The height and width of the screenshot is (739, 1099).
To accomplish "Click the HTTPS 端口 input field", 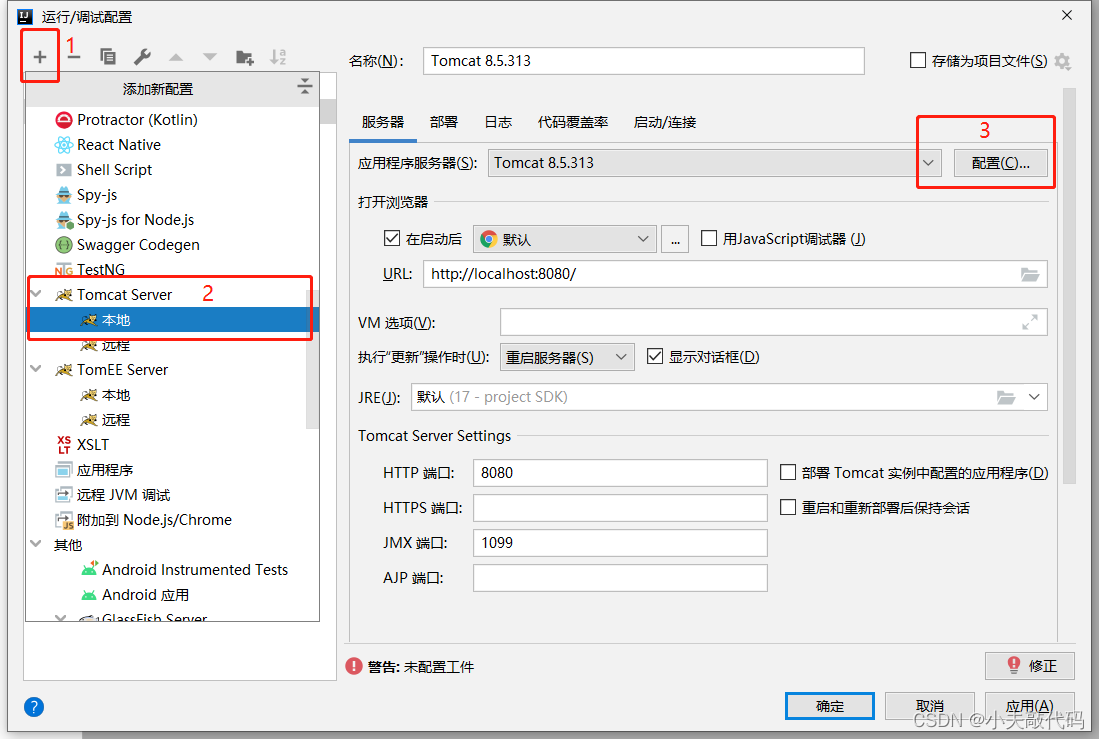I will point(620,508).
